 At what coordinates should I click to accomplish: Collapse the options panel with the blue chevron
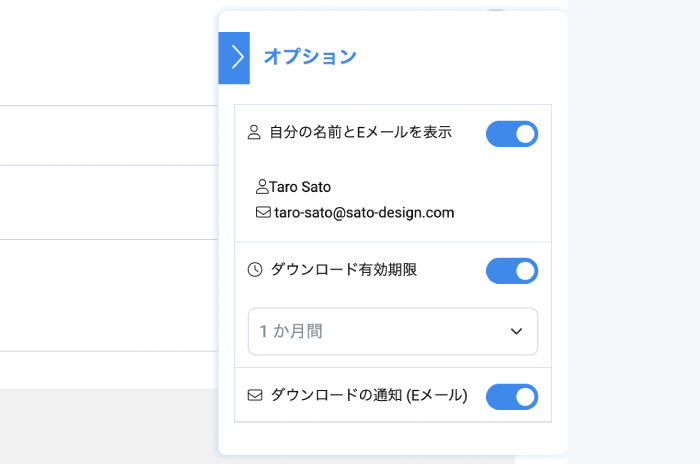pos(234,57)
